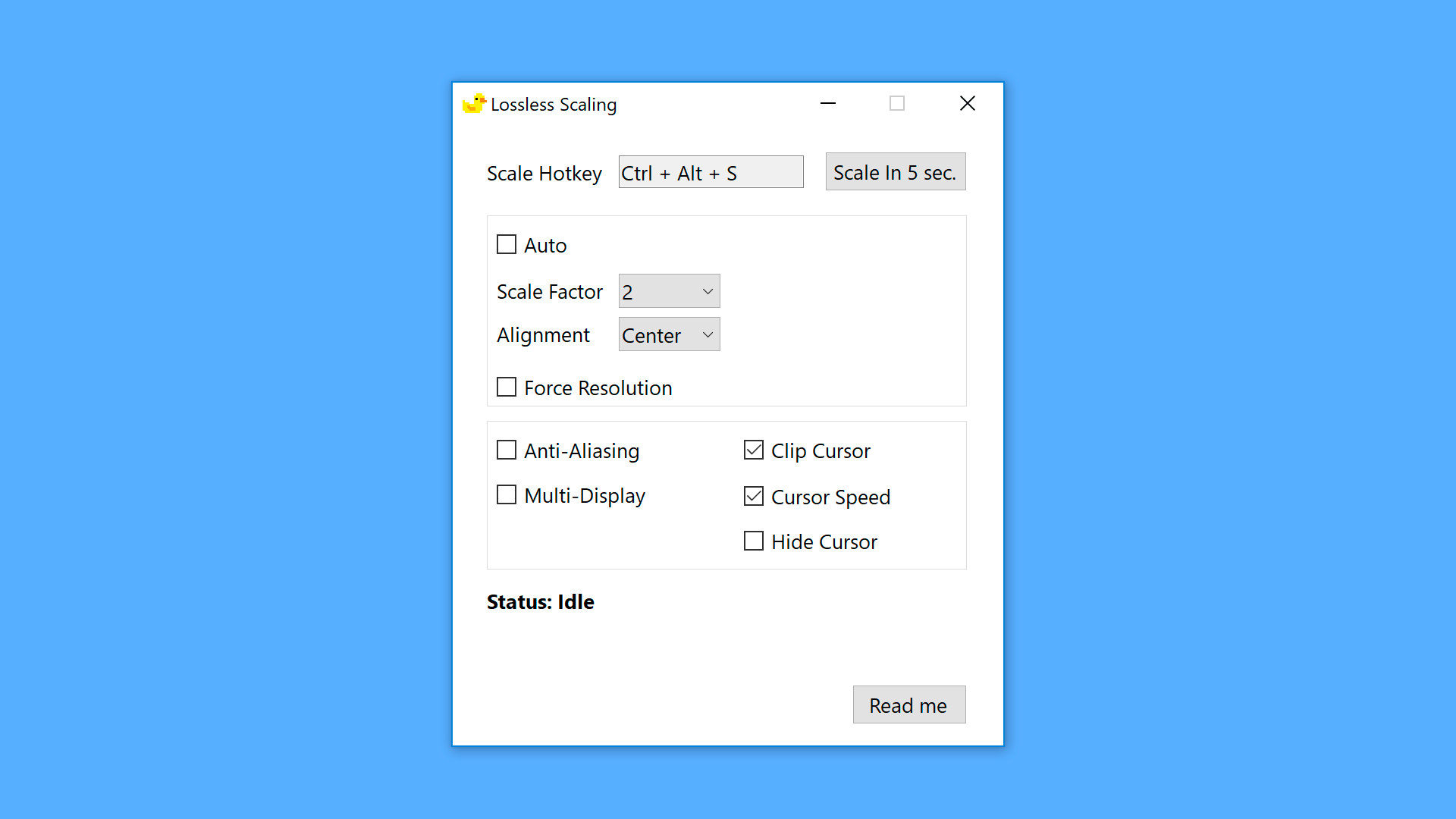
Task: Click the Lossless Scaling title bar text
Action: 554,105
